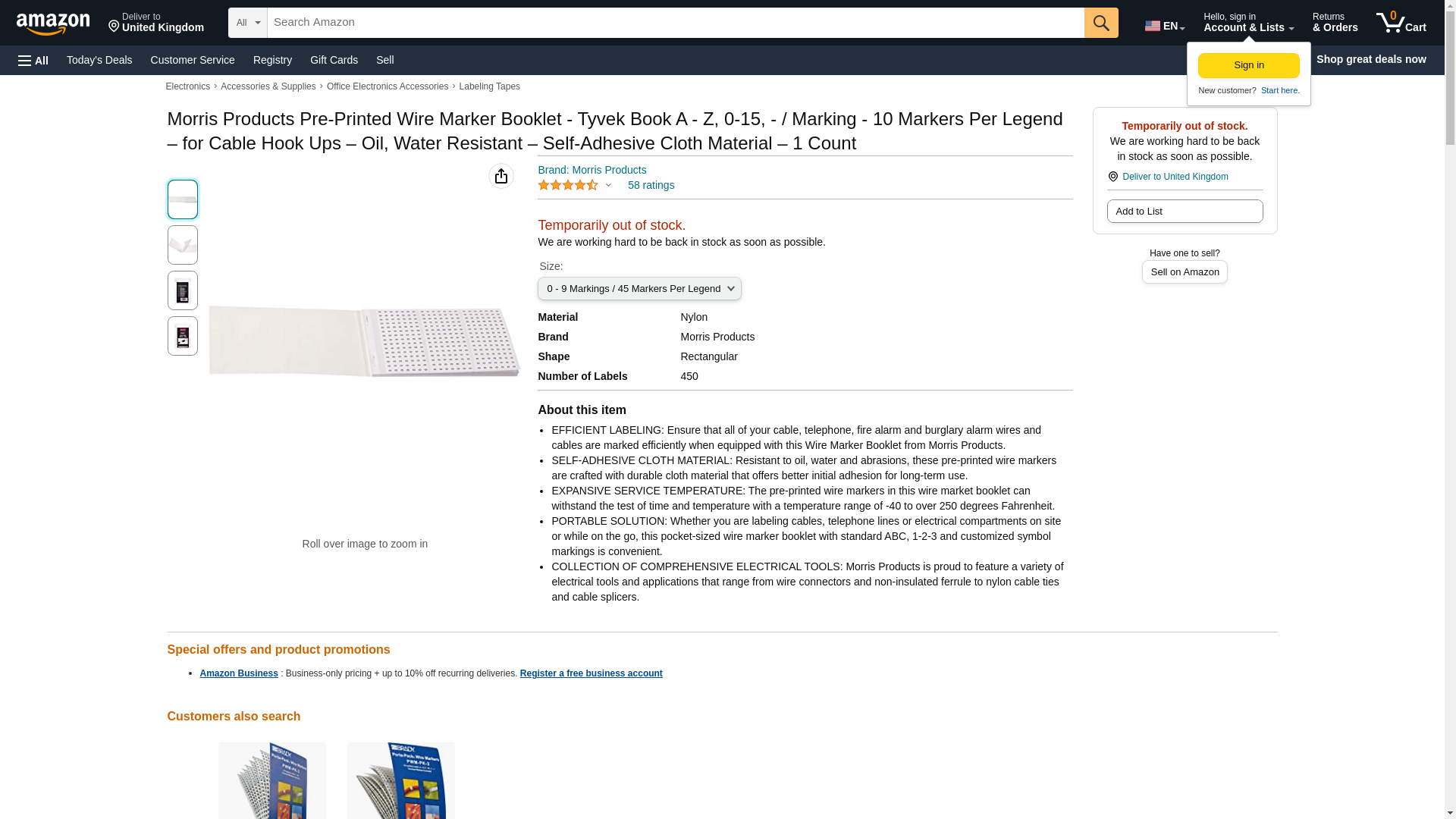The image size is (1456, 819).
Task: Click the Search Amazon input field
Action: click(676, 23)
